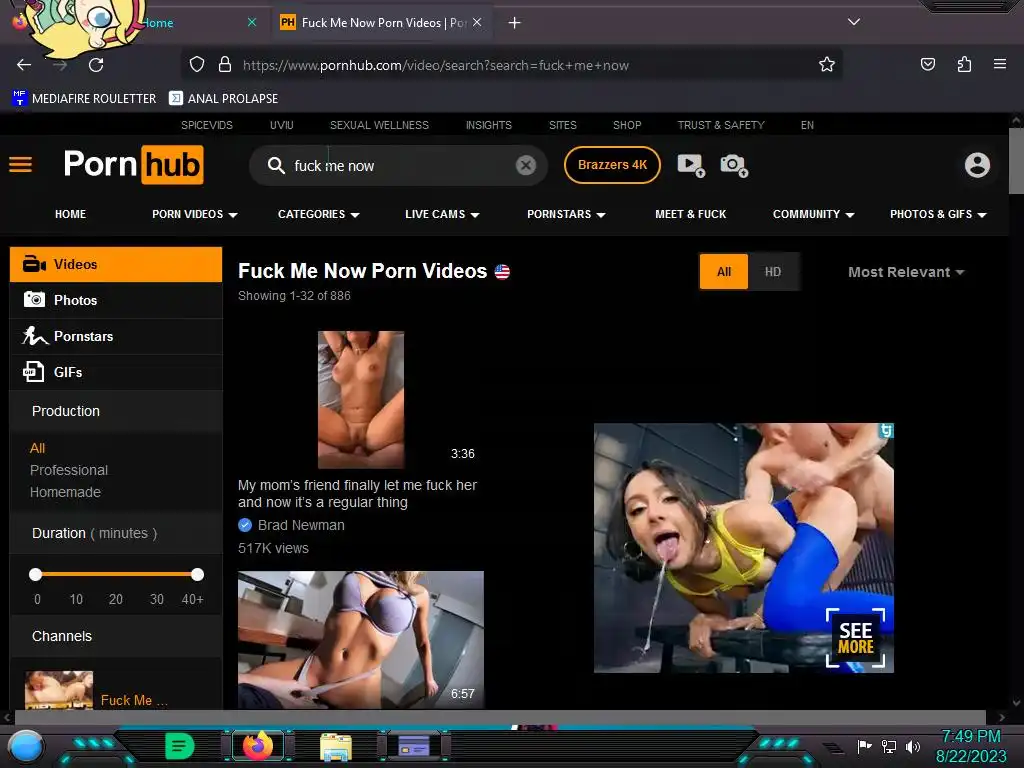The height and width of the screenshot is (768, 1024).
Task: Click the left duration slider handle
Action: pos(36,574)
